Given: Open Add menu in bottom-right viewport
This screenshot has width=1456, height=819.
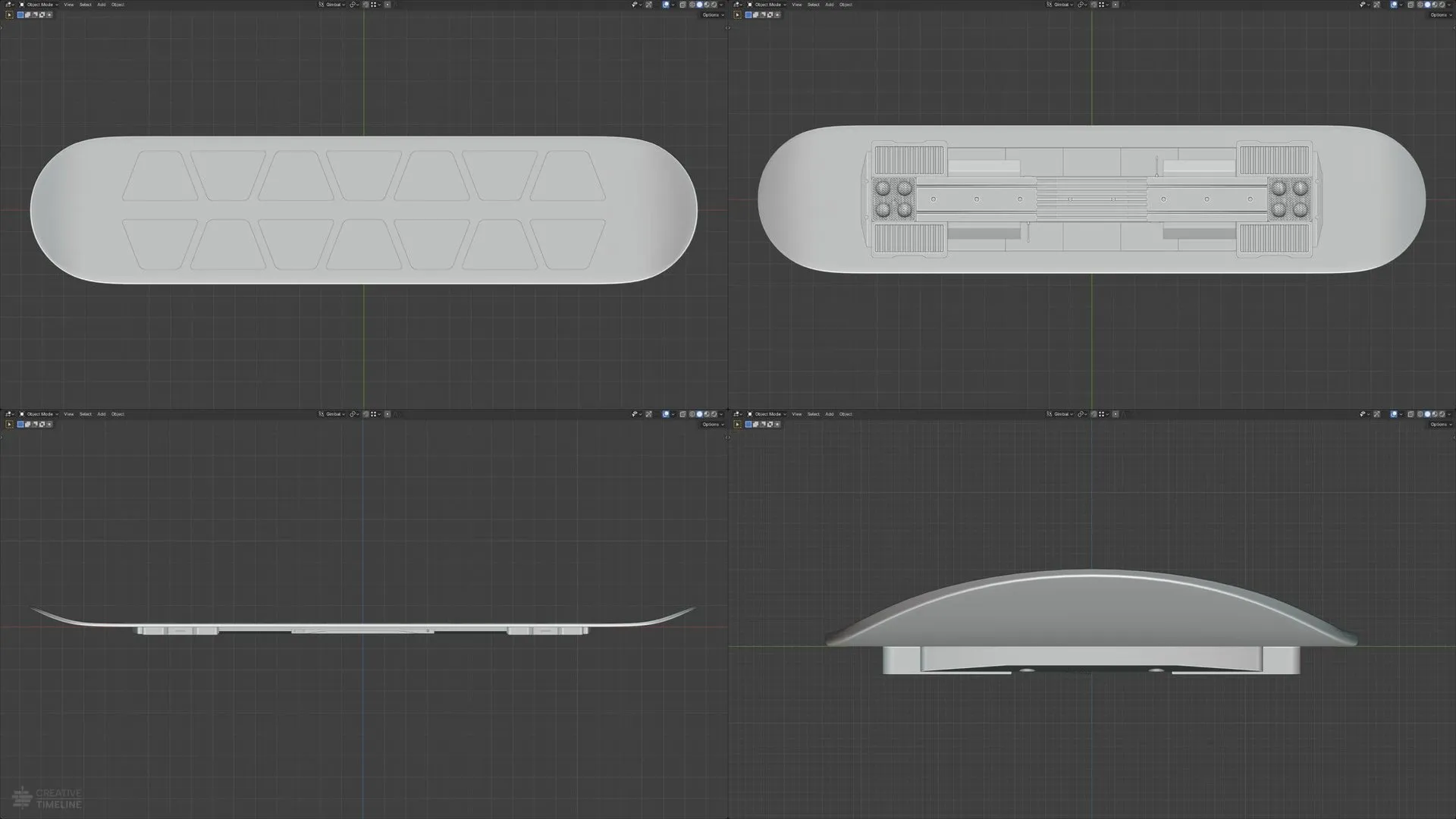Looking at the screenshot, I should 830,414.
